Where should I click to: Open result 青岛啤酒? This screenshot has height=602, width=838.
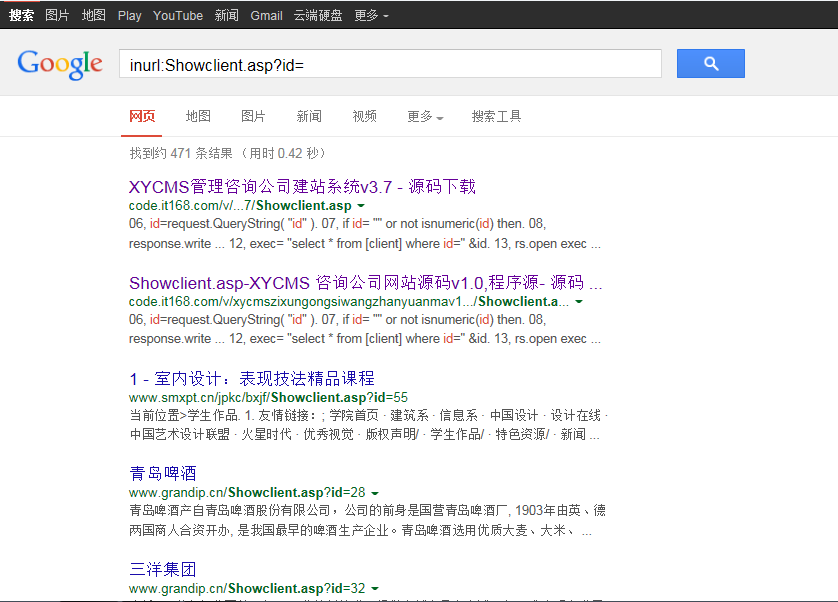click(163, 474)
